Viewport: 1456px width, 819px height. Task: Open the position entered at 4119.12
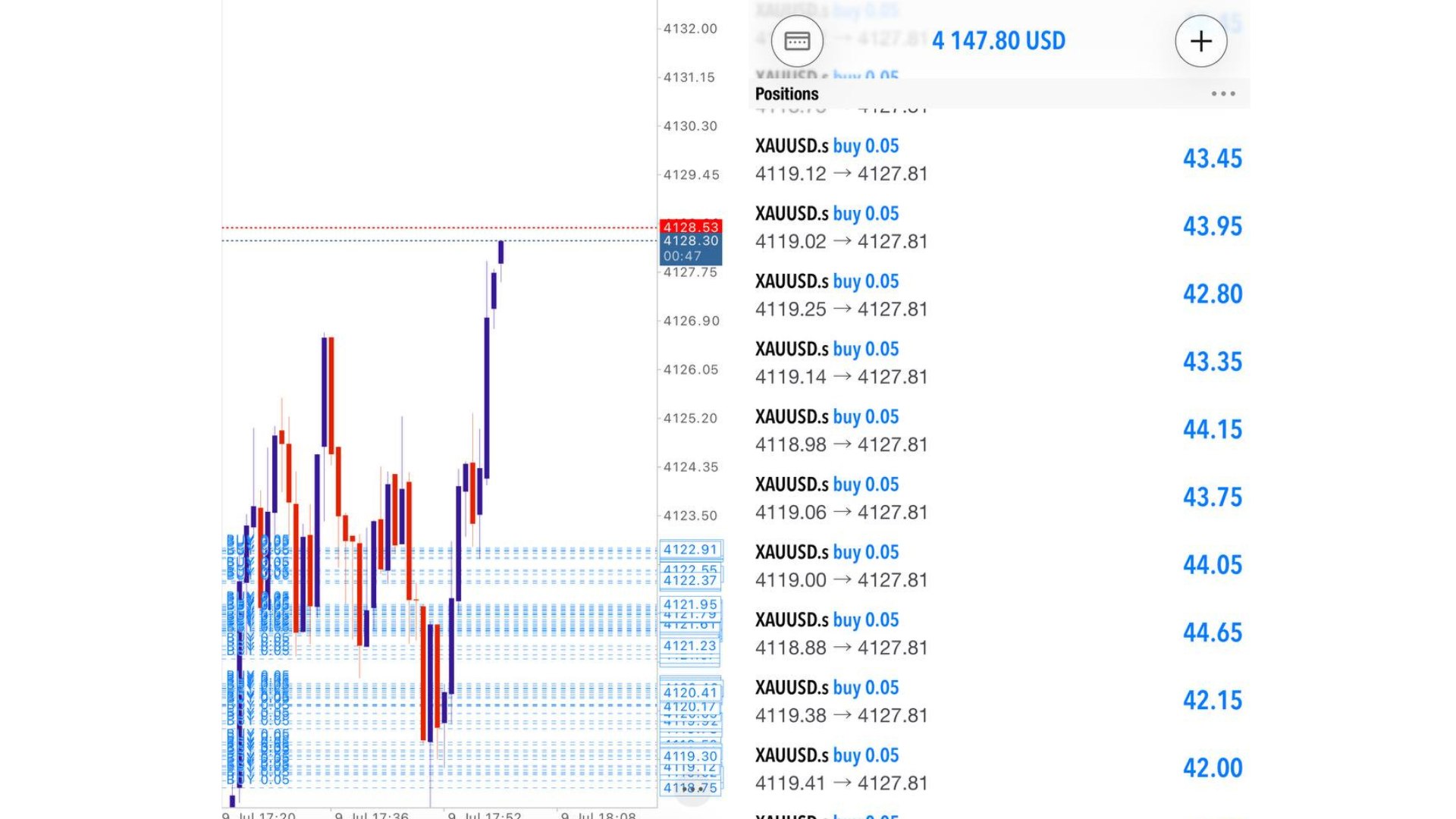[999, 159]
